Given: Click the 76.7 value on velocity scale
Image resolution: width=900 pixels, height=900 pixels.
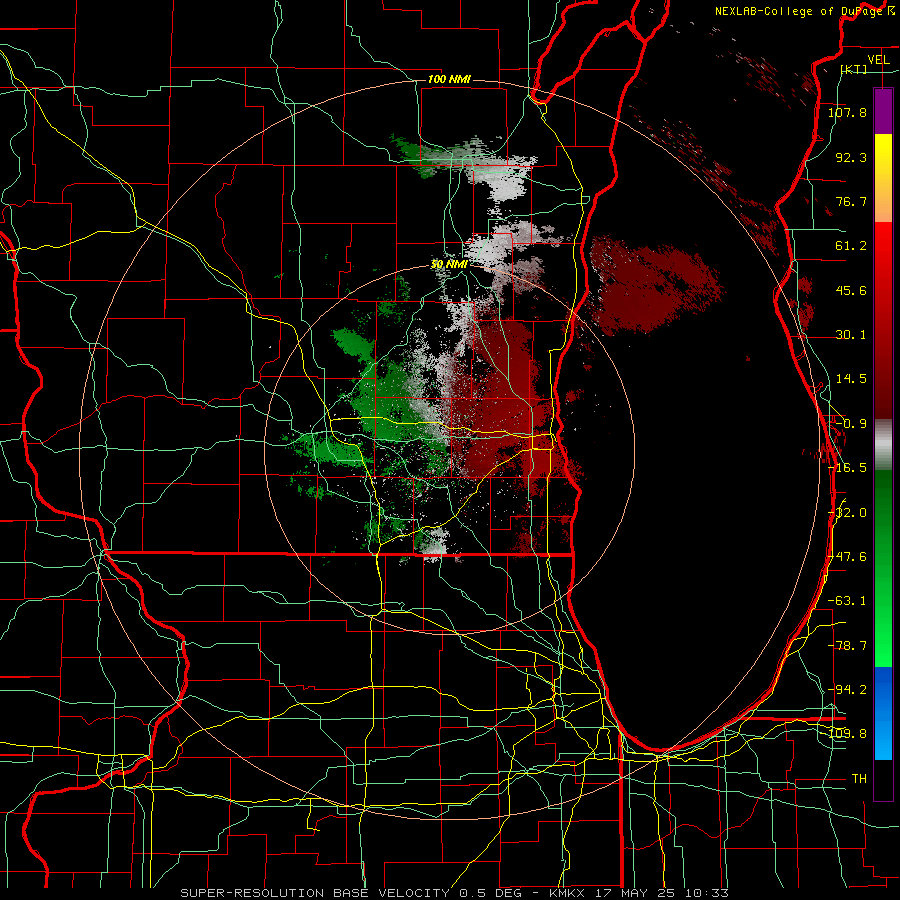Looking at the screenshot, I should point(851,201).
